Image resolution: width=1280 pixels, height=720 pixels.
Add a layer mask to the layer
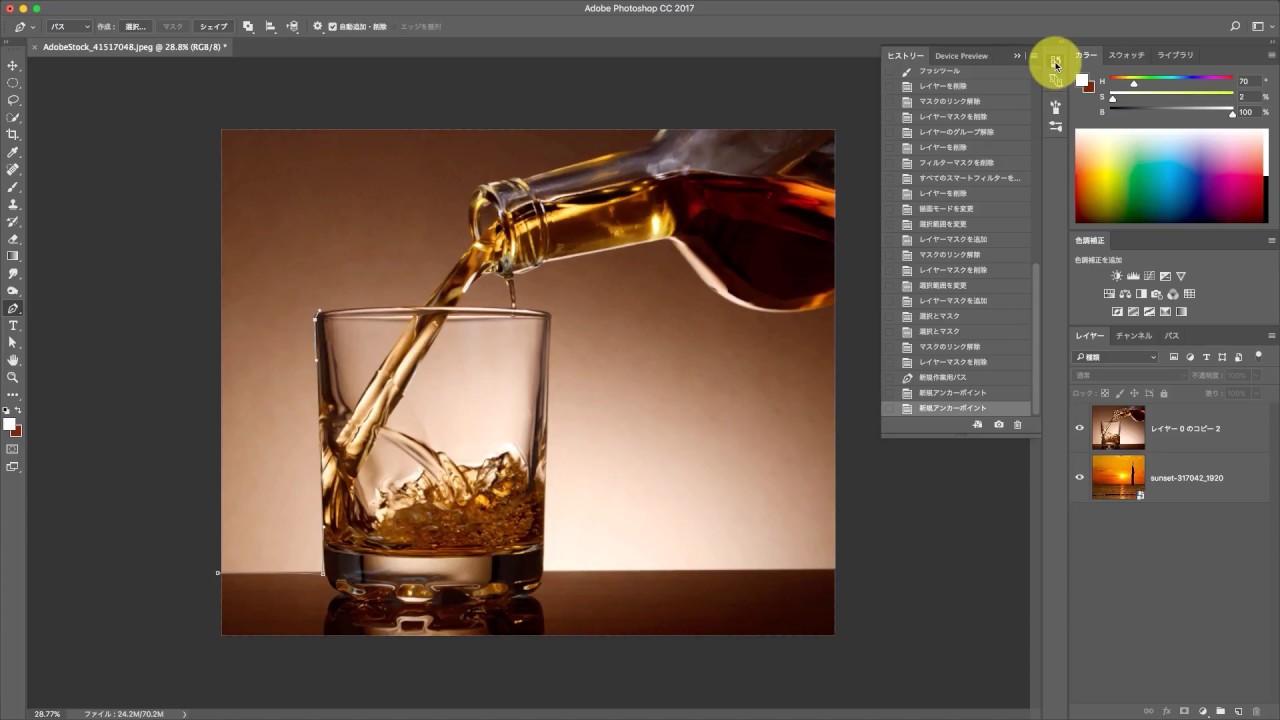[x=1184, y=711]
